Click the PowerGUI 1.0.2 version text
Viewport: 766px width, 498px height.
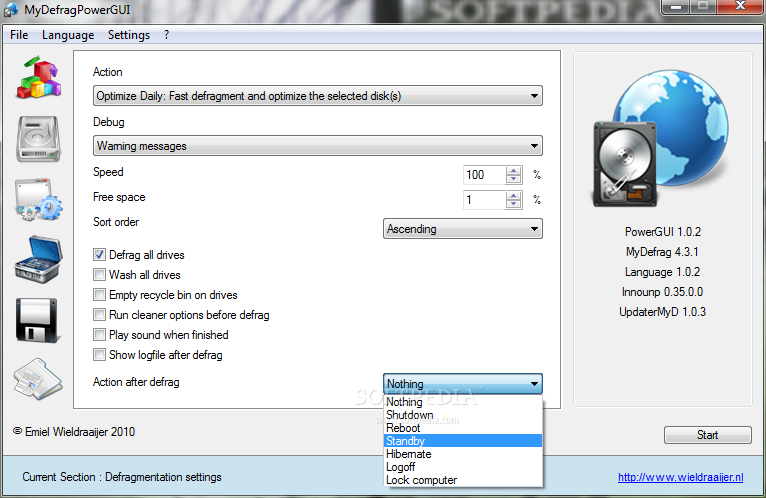pos(662,232)
